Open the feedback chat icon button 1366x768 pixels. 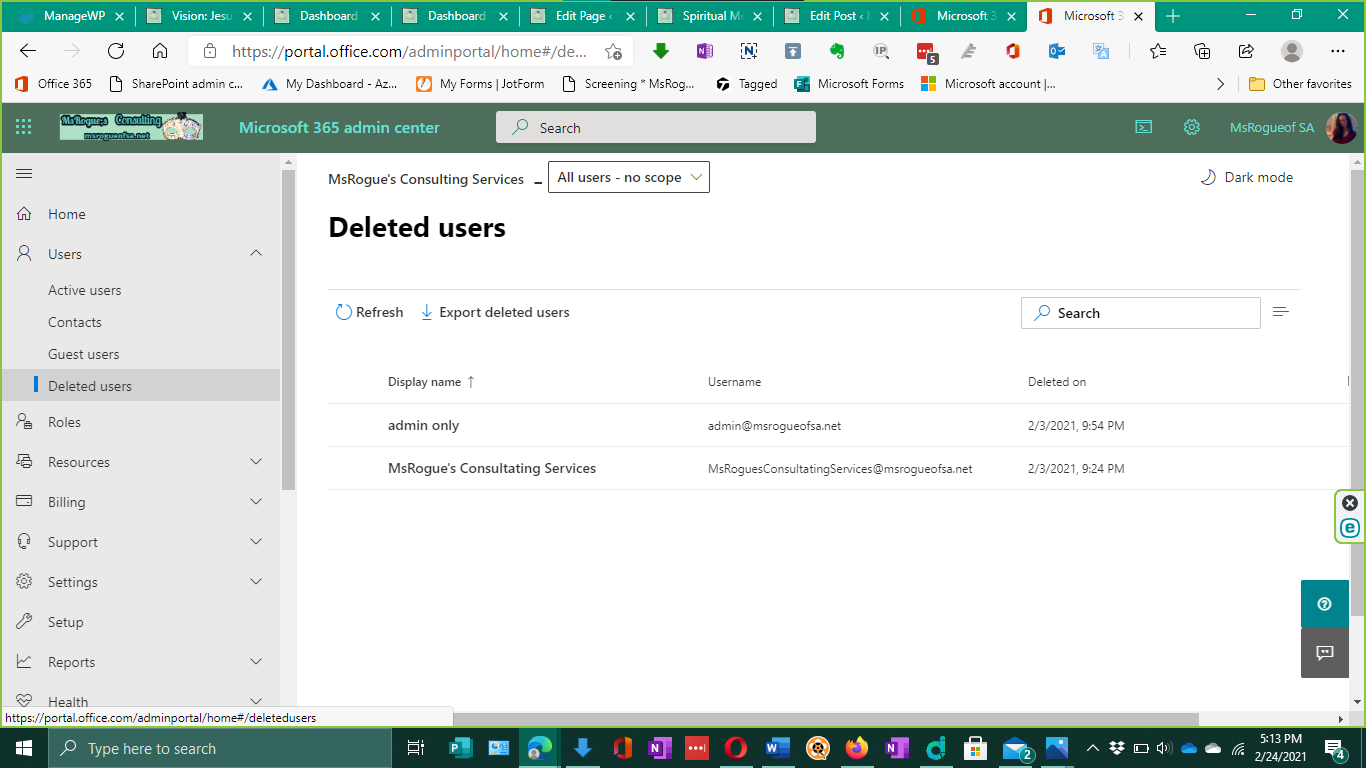click(x=1324, y=653)
